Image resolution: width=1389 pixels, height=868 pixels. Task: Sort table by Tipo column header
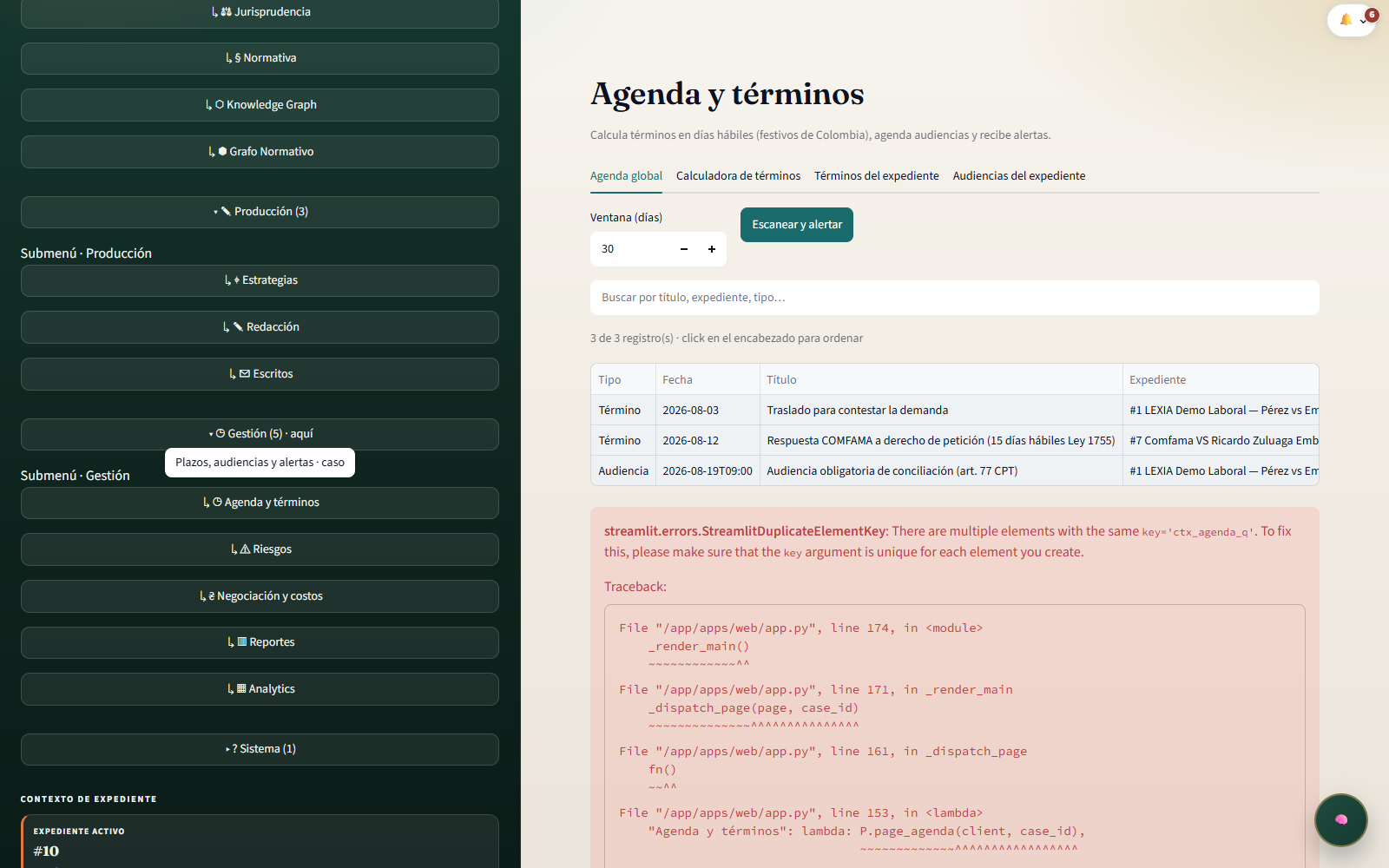(622, 379)
